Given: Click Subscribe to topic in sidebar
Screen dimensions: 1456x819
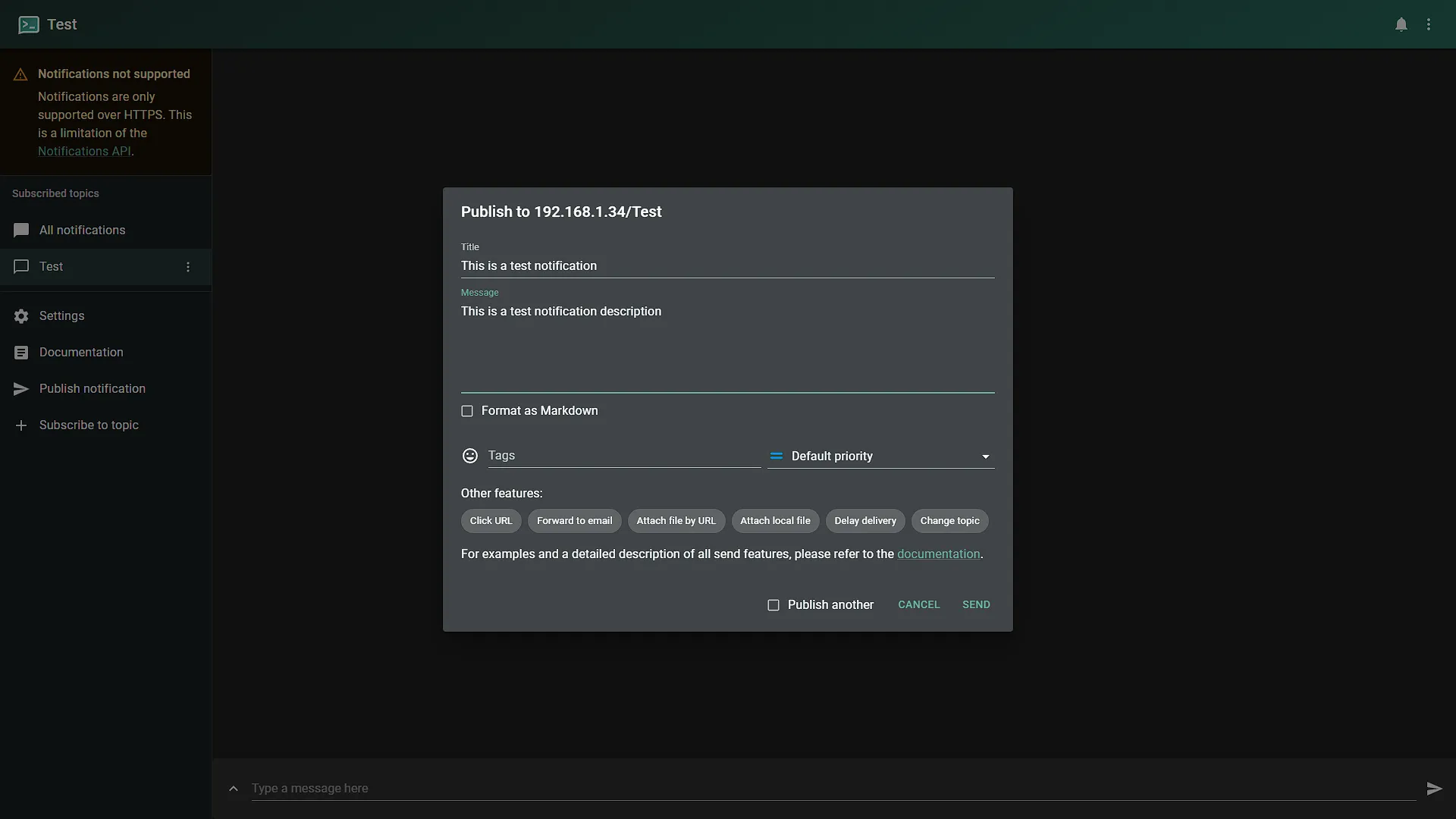Looking at the screenshot, I should 106,425.
